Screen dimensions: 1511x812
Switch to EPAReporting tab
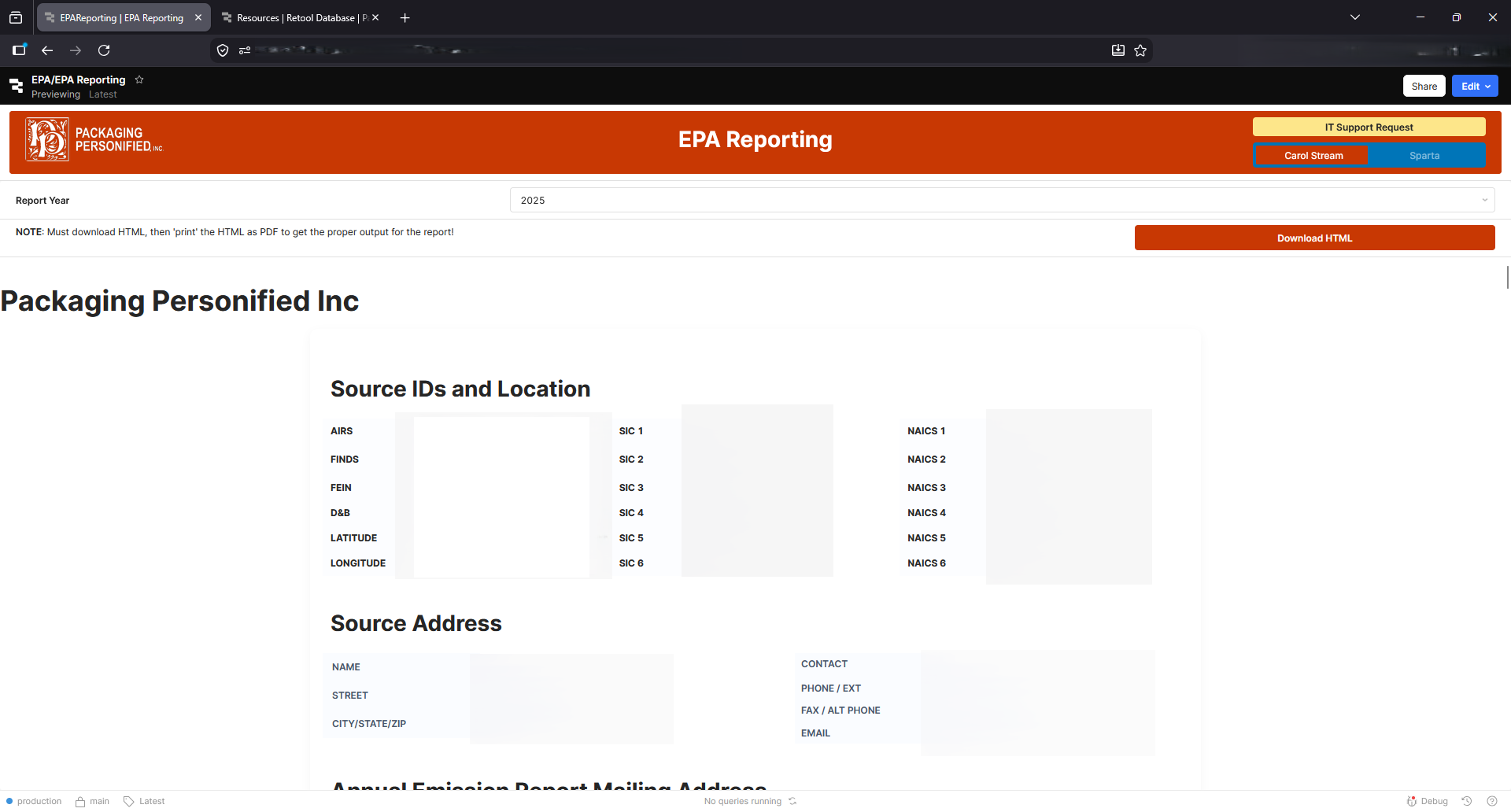[122, 17]
